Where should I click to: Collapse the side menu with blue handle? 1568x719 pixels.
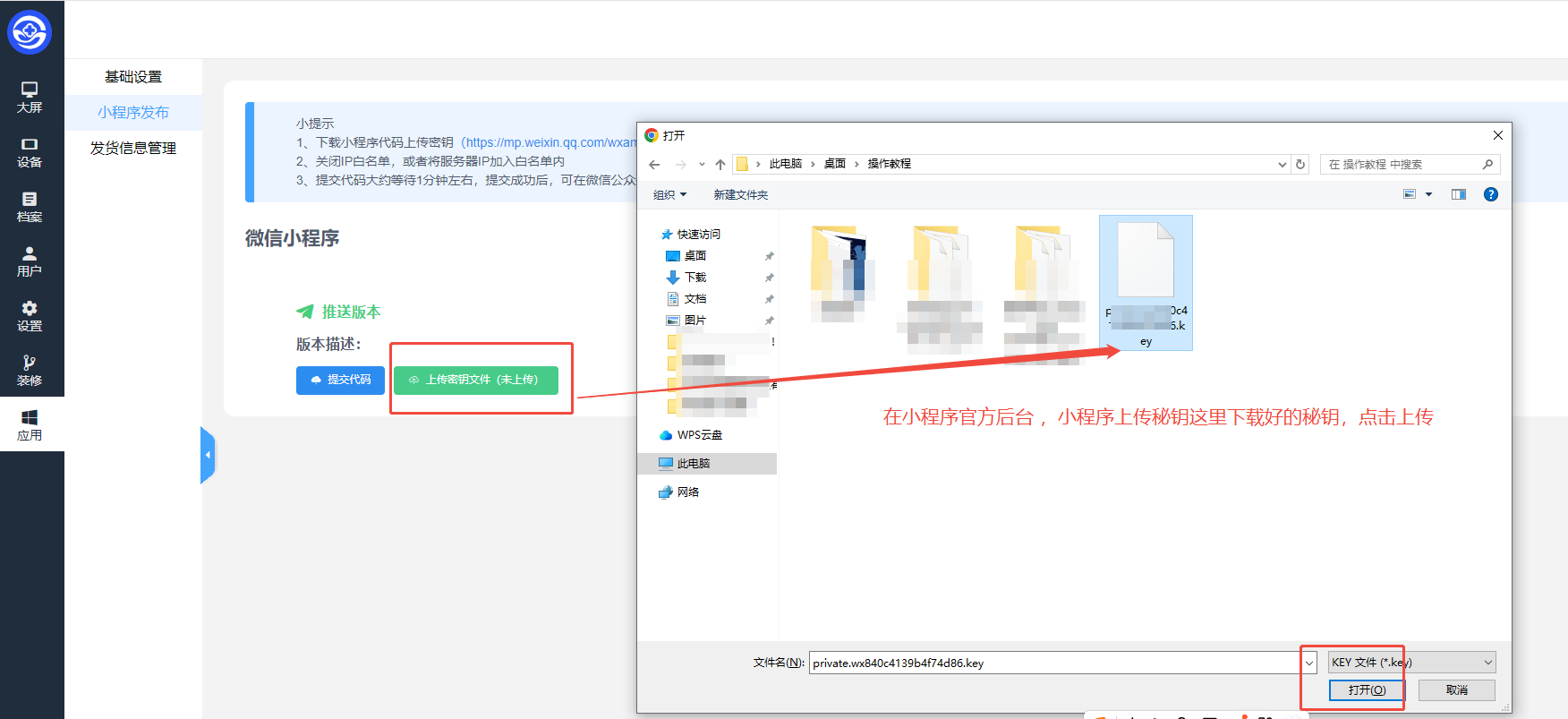[x=208, y=455]
